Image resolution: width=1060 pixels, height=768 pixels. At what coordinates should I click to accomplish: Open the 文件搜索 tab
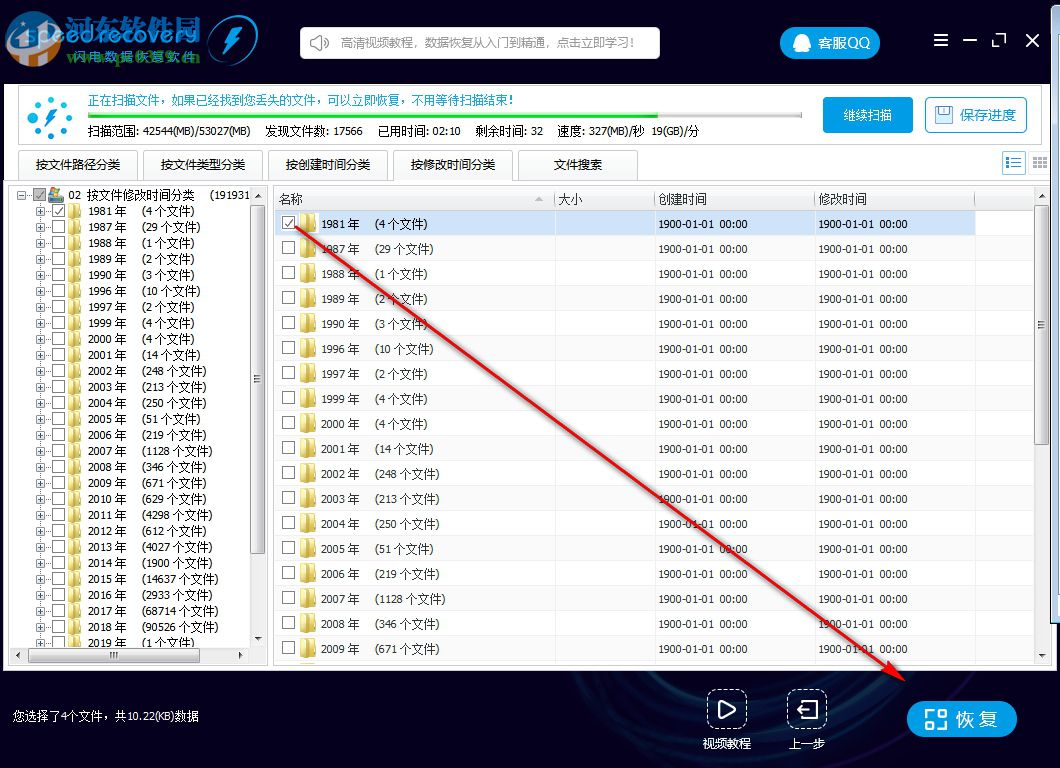pyautogui.click(x=578, y=165)
